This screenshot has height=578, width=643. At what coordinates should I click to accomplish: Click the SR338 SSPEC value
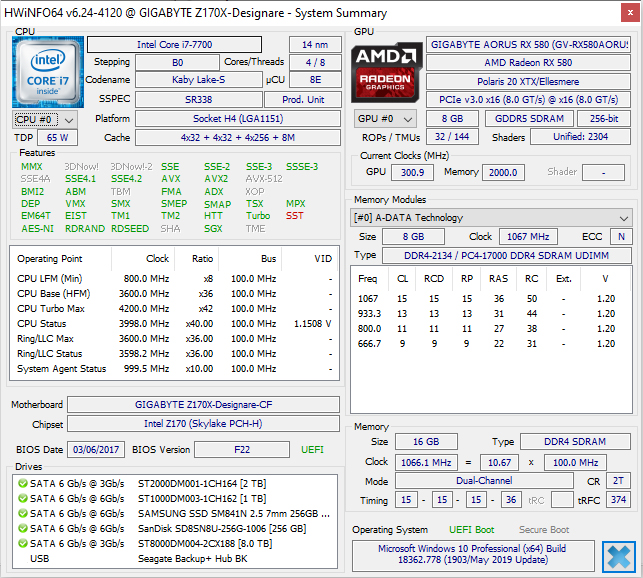[x=198, y=100]
